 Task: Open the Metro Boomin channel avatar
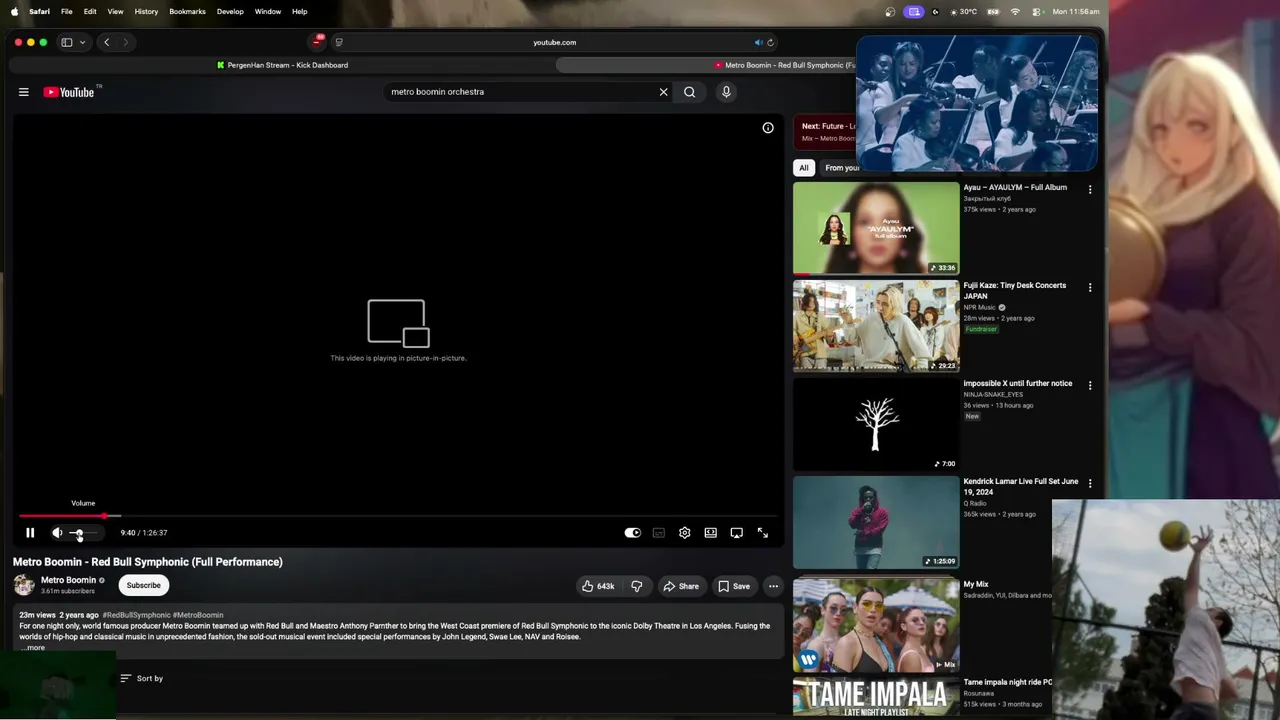click(24, 585)
